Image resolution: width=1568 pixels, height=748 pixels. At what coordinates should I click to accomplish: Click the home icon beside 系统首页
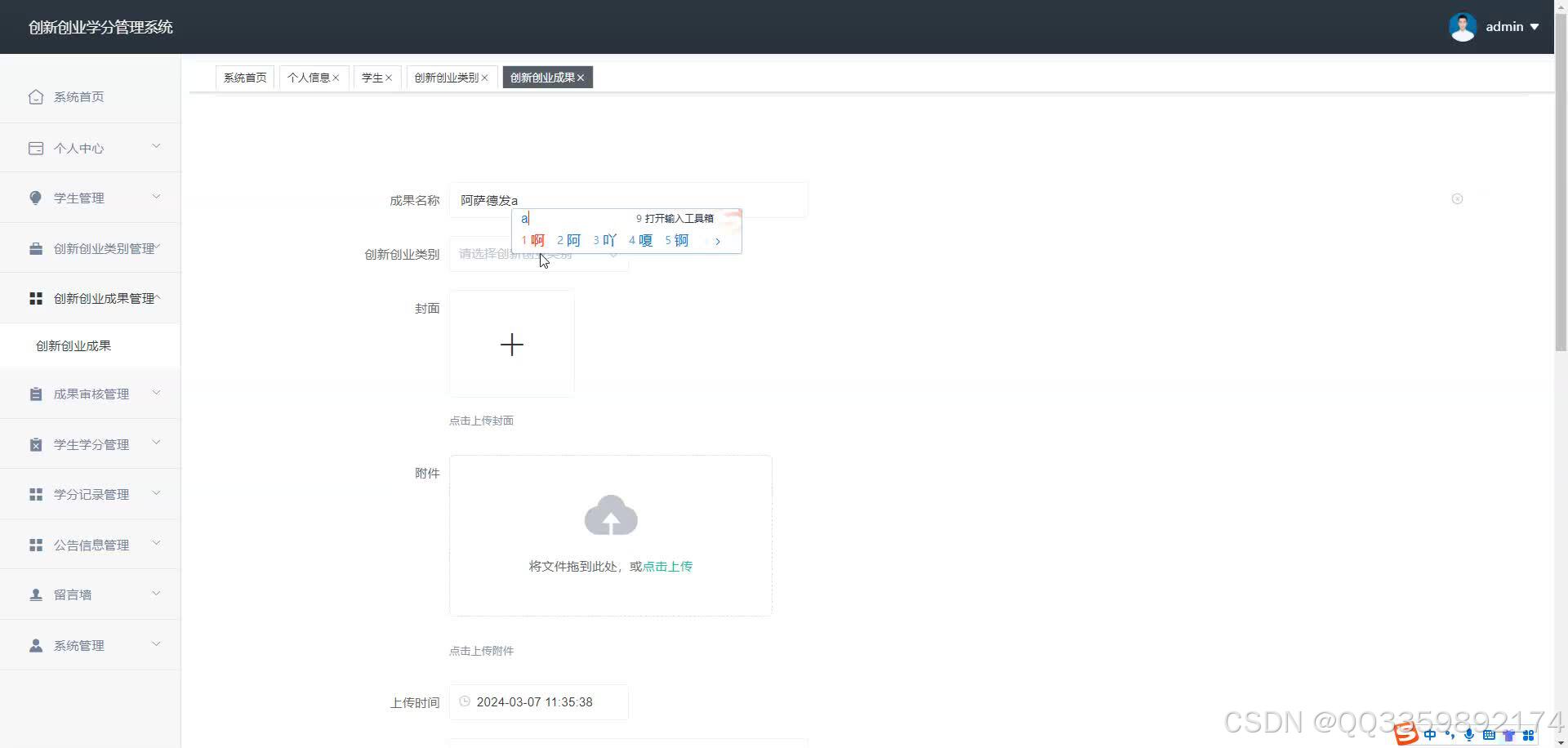(36, 96)
